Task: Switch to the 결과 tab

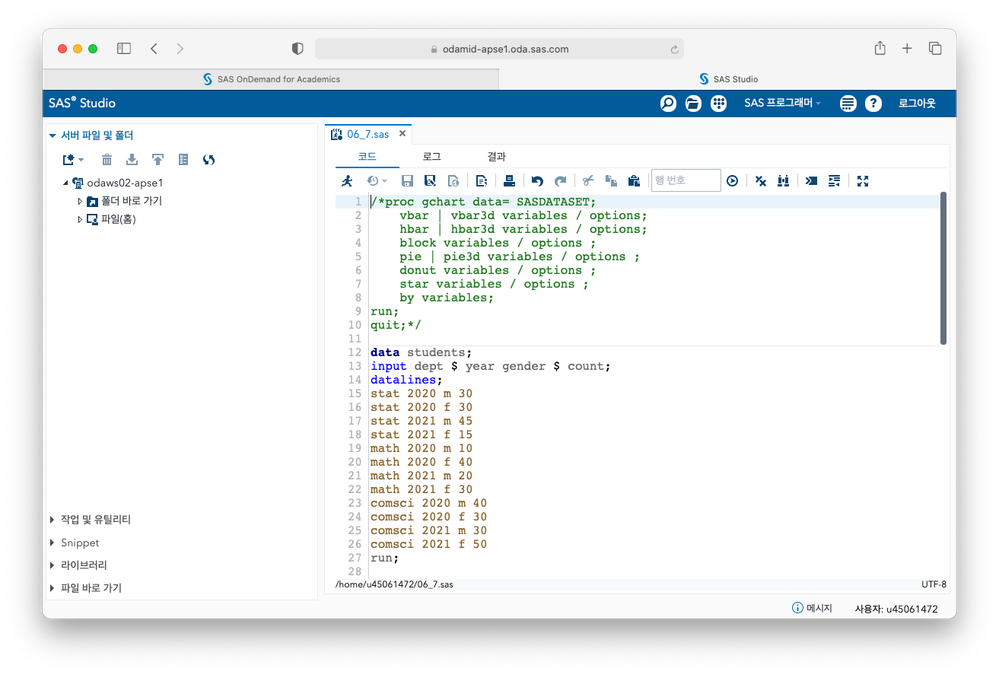Action: tap(496, 157)
